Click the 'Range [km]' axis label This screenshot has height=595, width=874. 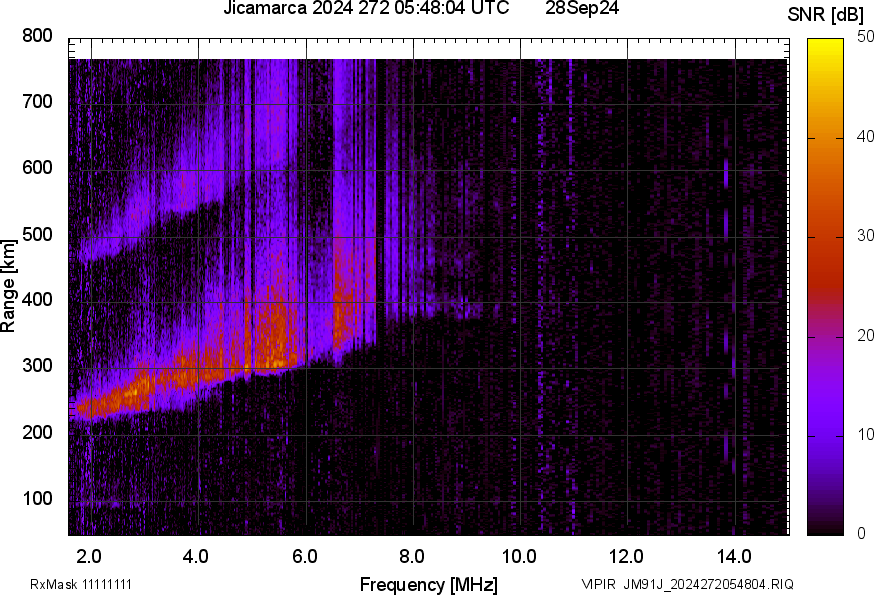pos(8,286)
